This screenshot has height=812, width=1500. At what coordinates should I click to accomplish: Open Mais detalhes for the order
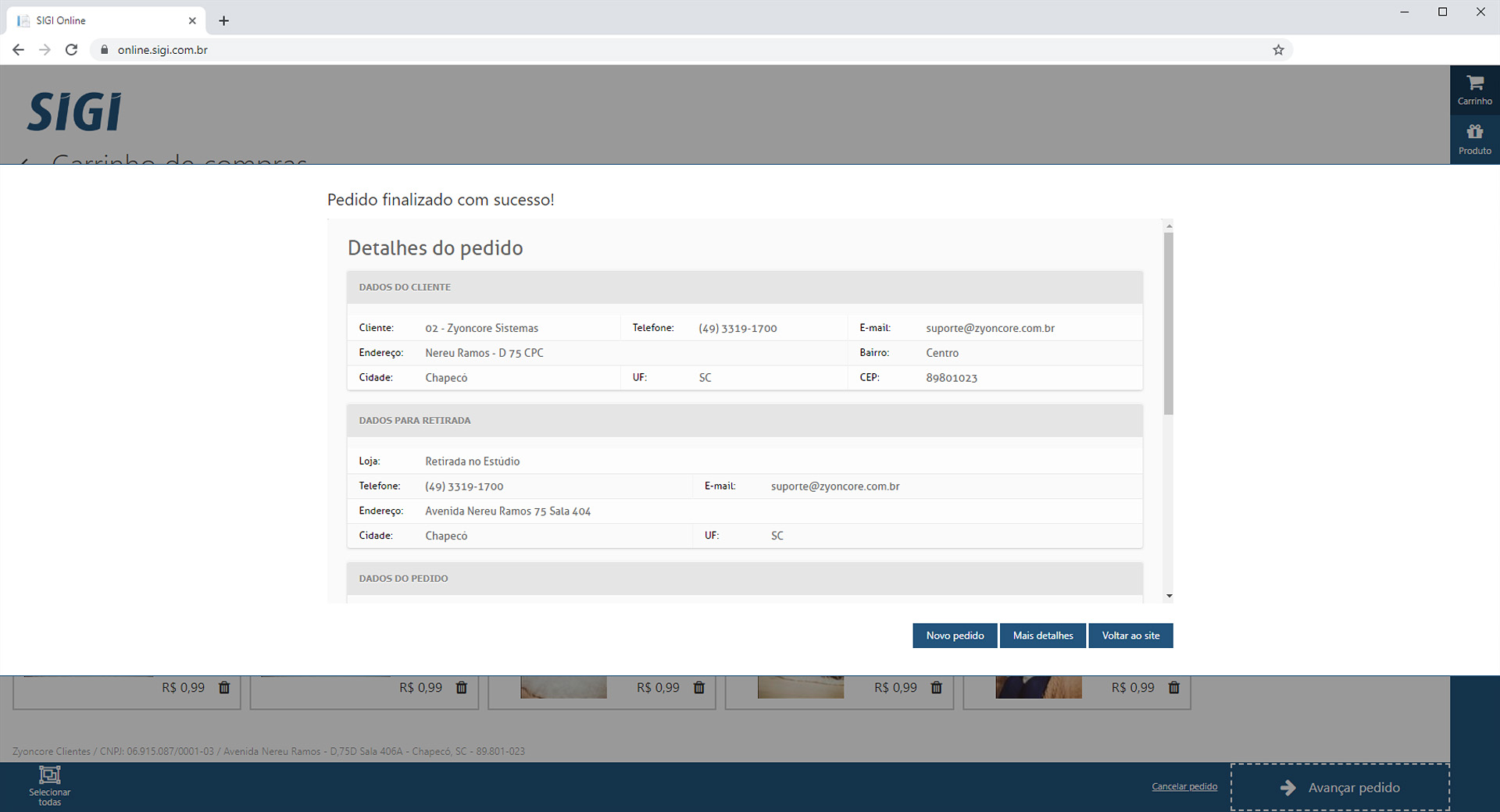(x=1042, y=636)
